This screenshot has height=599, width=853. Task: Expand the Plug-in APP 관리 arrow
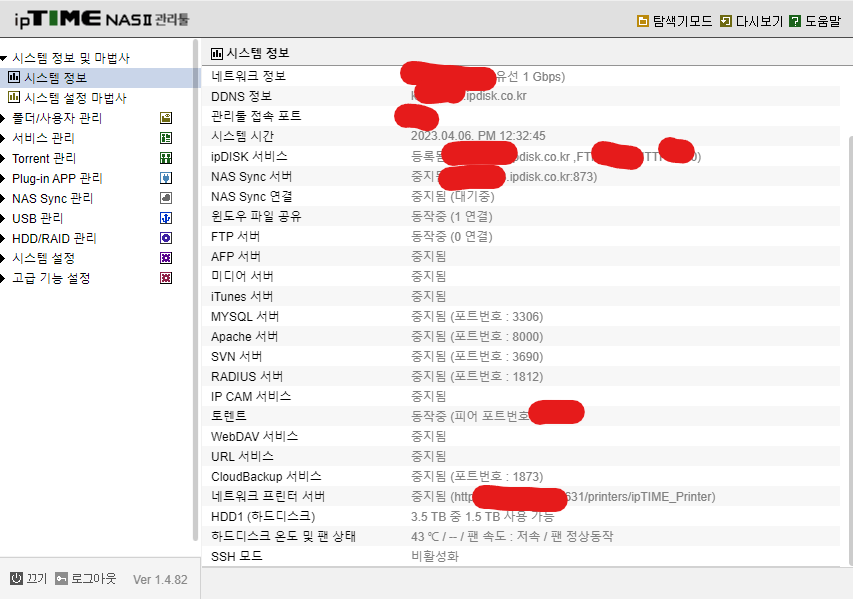tap(3, 178)
